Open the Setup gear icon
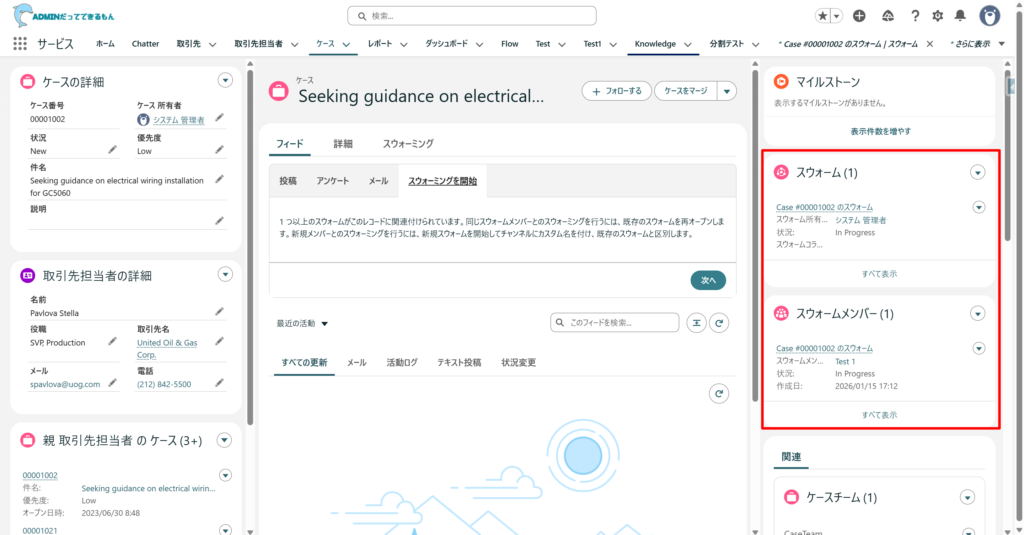 937,16
